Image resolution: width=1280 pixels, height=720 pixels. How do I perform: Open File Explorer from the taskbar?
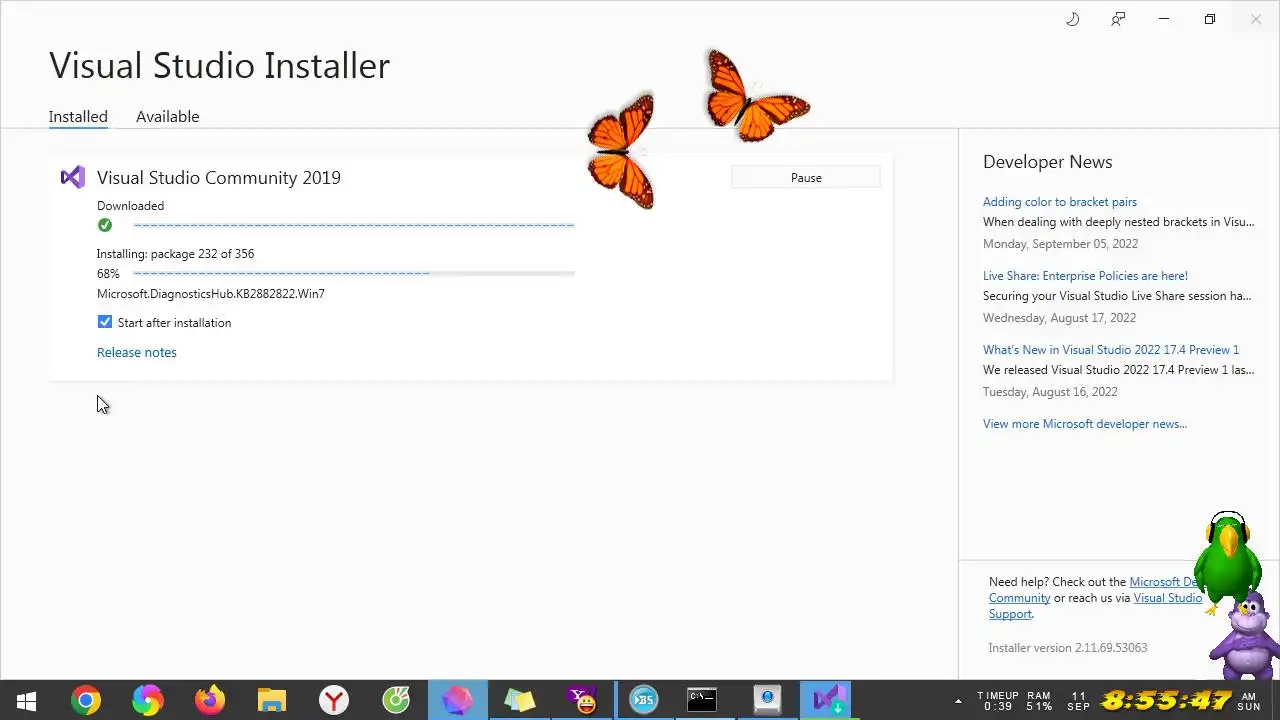(272, 700)
